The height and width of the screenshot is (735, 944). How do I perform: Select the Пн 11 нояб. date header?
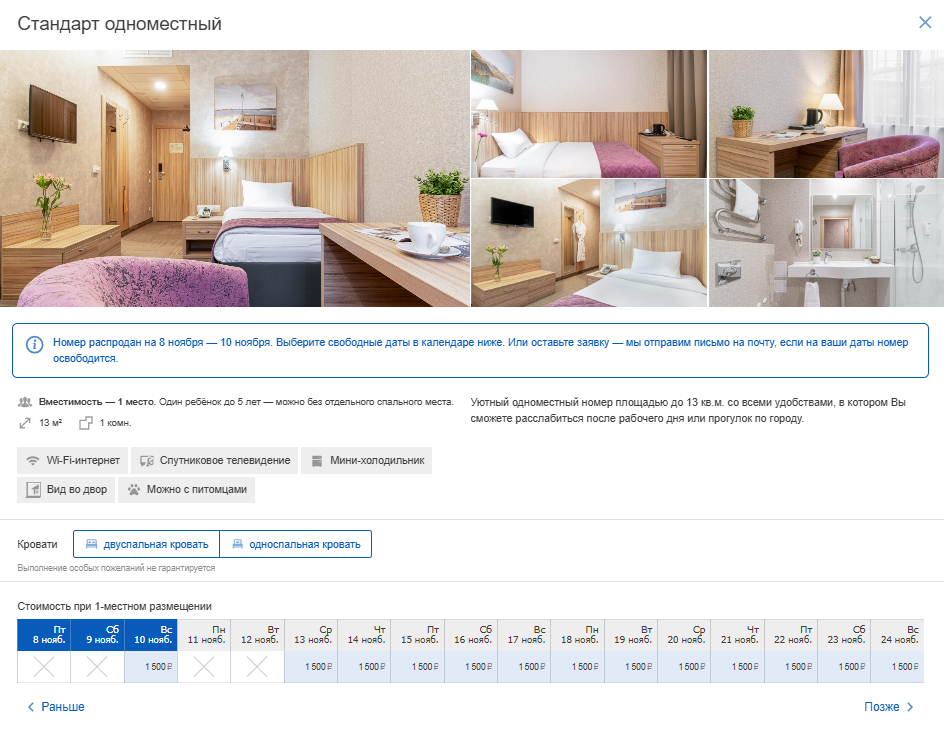204,635
